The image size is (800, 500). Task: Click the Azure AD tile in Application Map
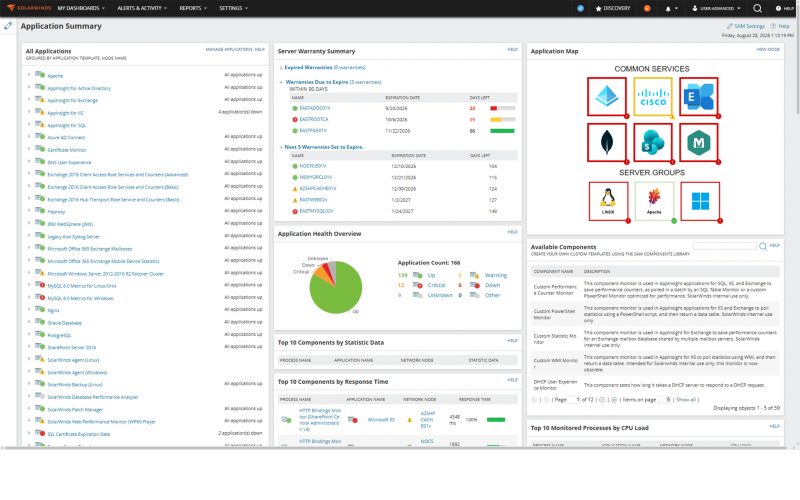click(607, 96)
